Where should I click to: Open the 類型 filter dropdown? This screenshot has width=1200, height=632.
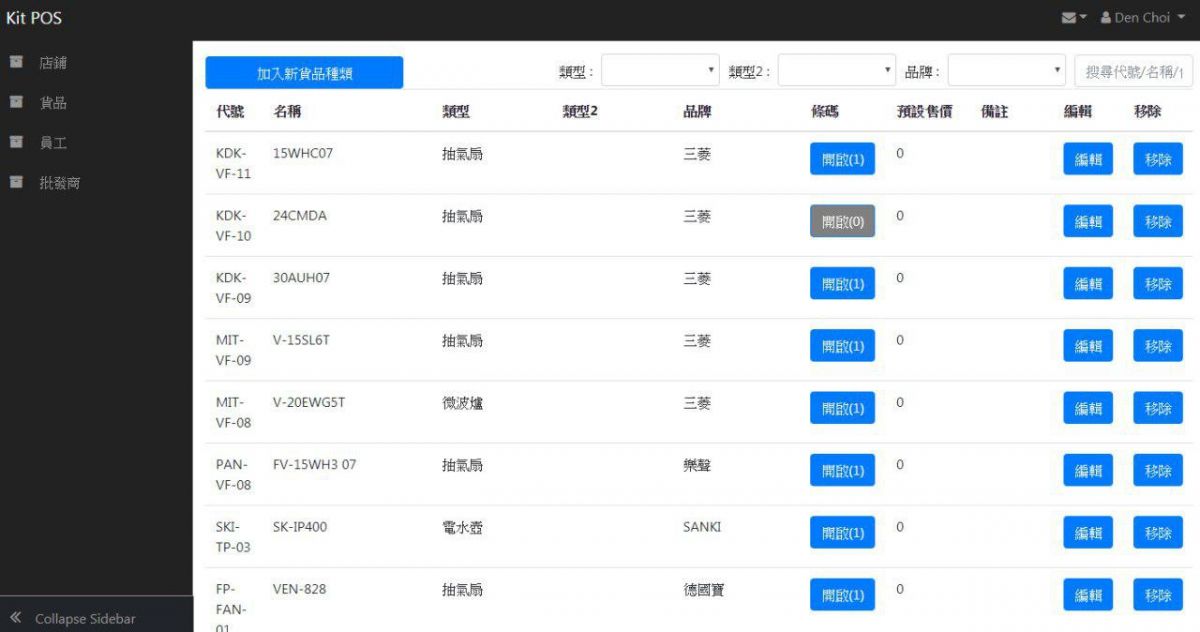point(660,71)
